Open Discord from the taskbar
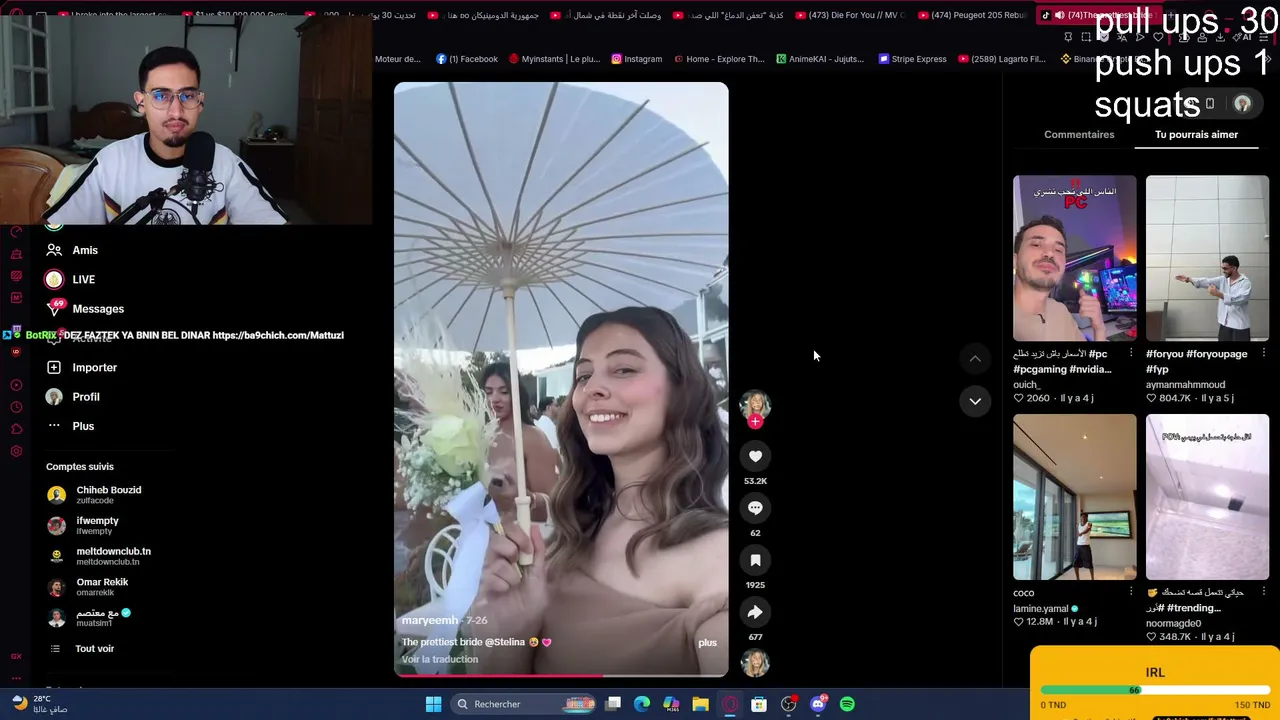 pos(818,704)
